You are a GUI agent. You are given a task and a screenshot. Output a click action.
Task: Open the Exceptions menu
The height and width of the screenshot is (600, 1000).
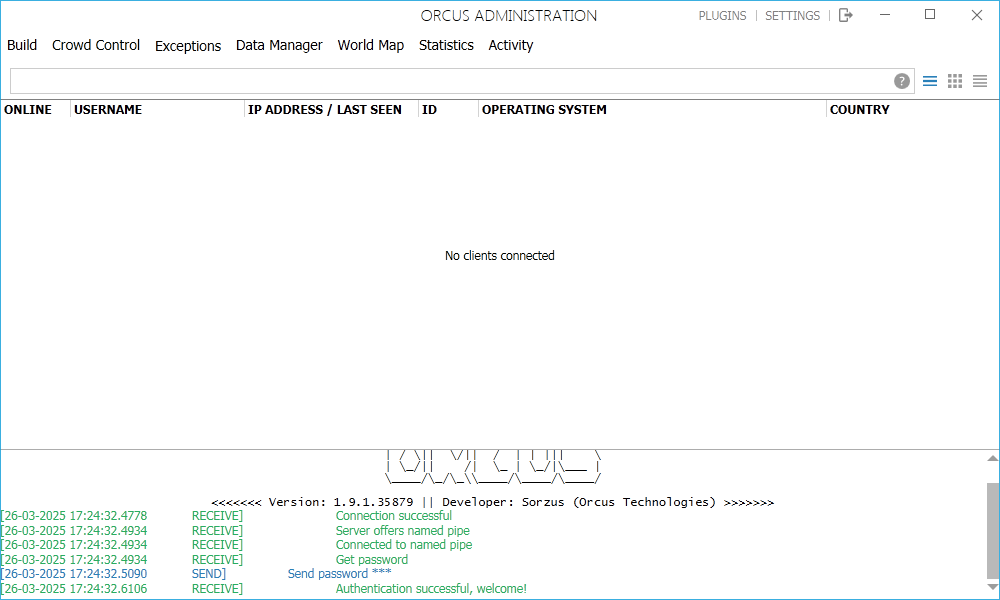tap(188, 46)
